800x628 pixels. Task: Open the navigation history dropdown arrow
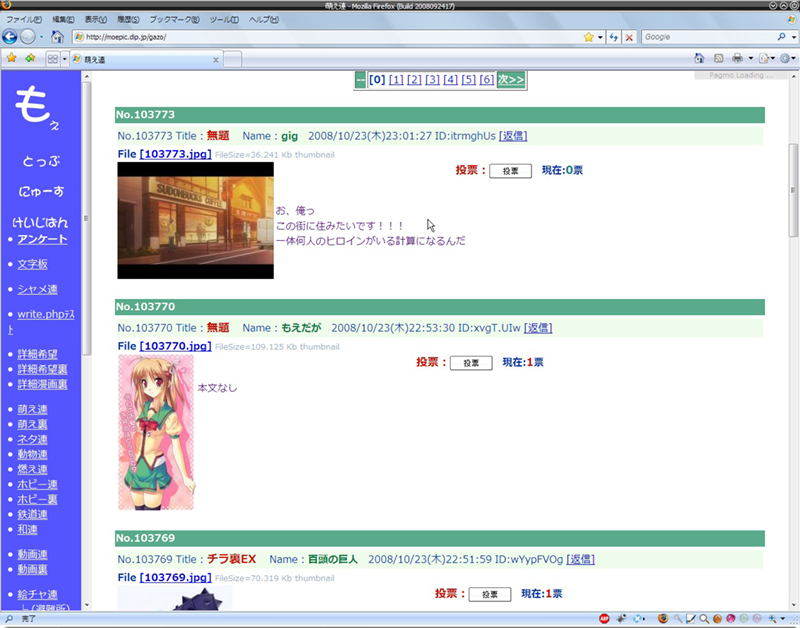pyautogui.click(x=42, y=37)
